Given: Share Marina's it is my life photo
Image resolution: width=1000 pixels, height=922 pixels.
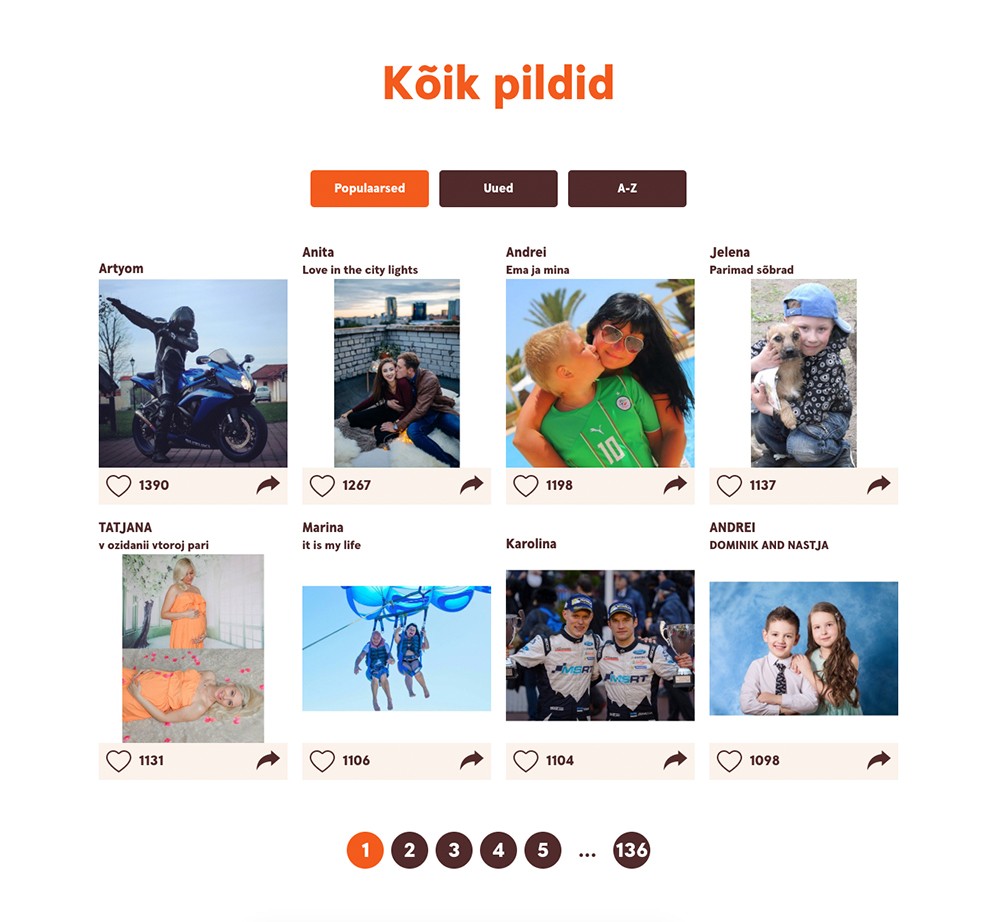Looking at the screenshot, I should (471, 760).
